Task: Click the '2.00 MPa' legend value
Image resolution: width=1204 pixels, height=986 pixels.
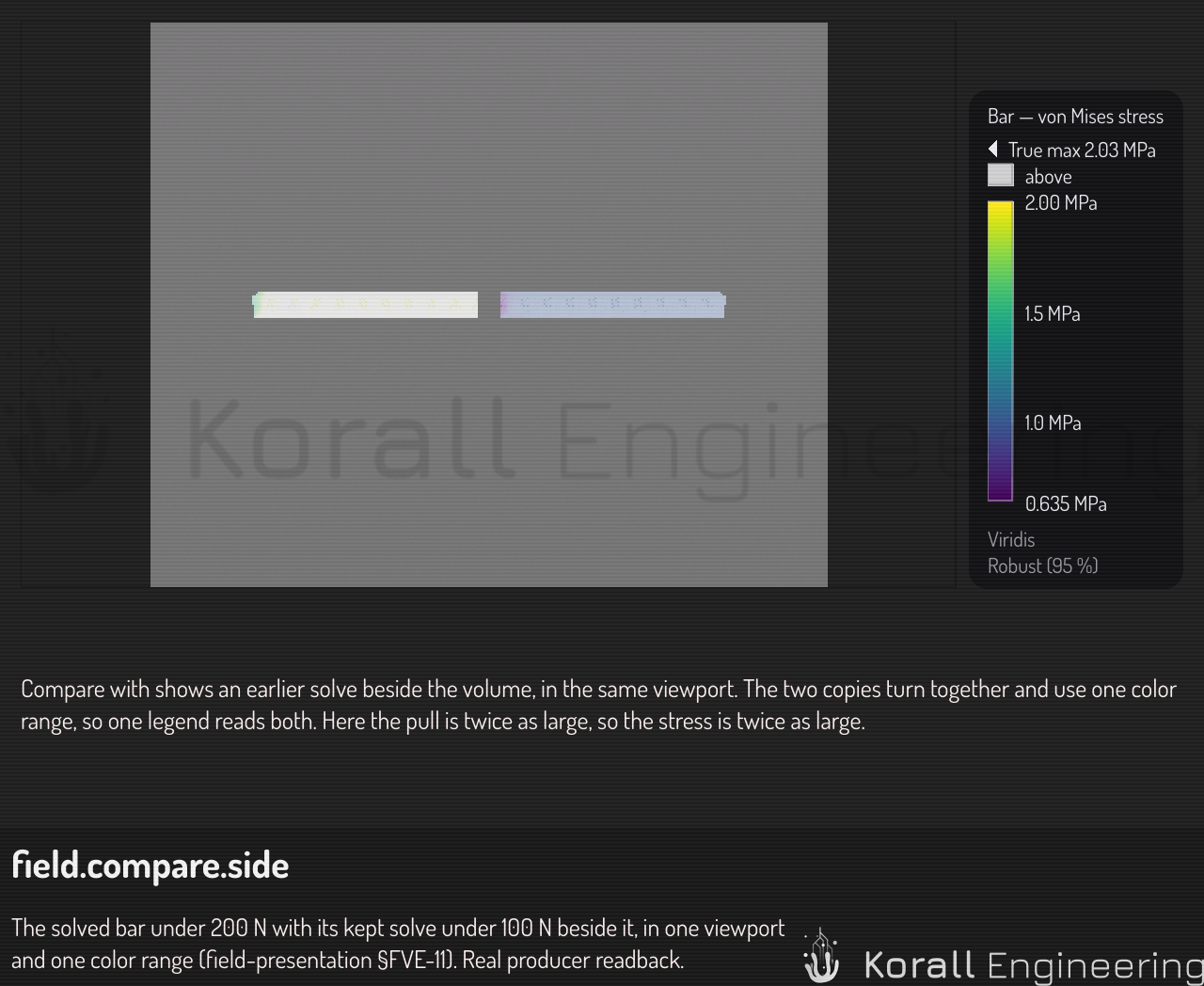Action: 1061,203
